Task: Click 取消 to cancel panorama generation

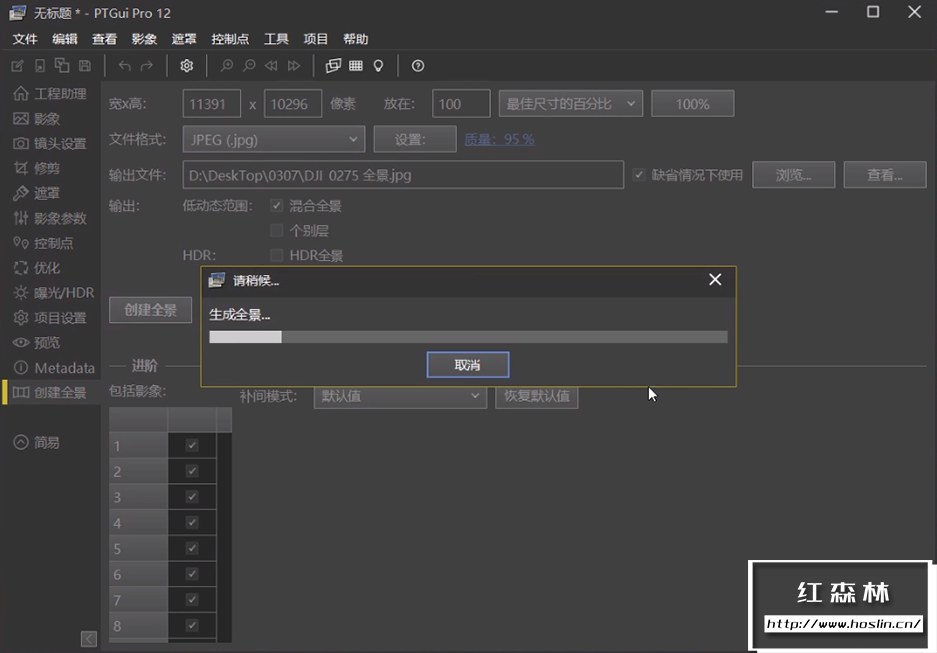Action: pyautogui.click(x=468, y=364)
